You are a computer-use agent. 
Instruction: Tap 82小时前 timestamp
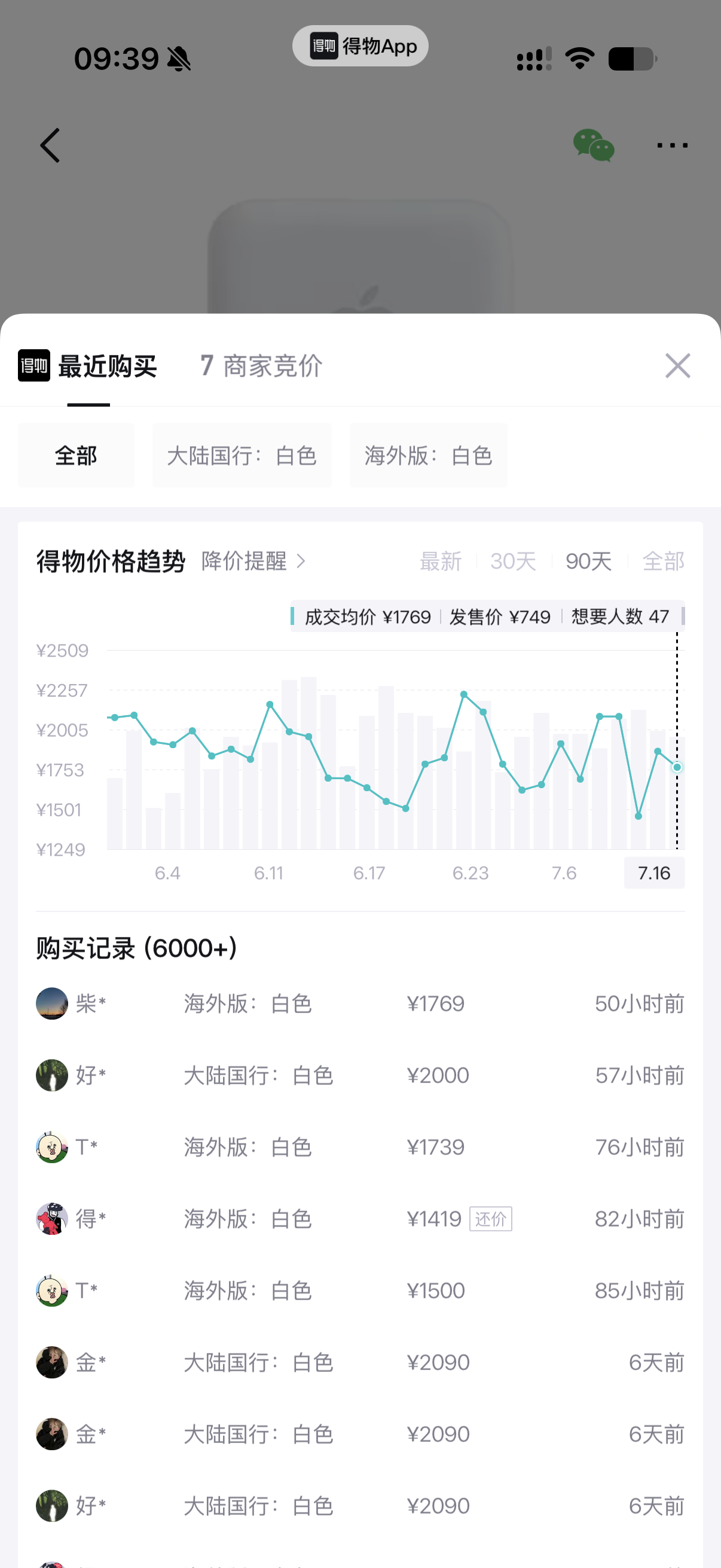click(x=640, y=1219)
